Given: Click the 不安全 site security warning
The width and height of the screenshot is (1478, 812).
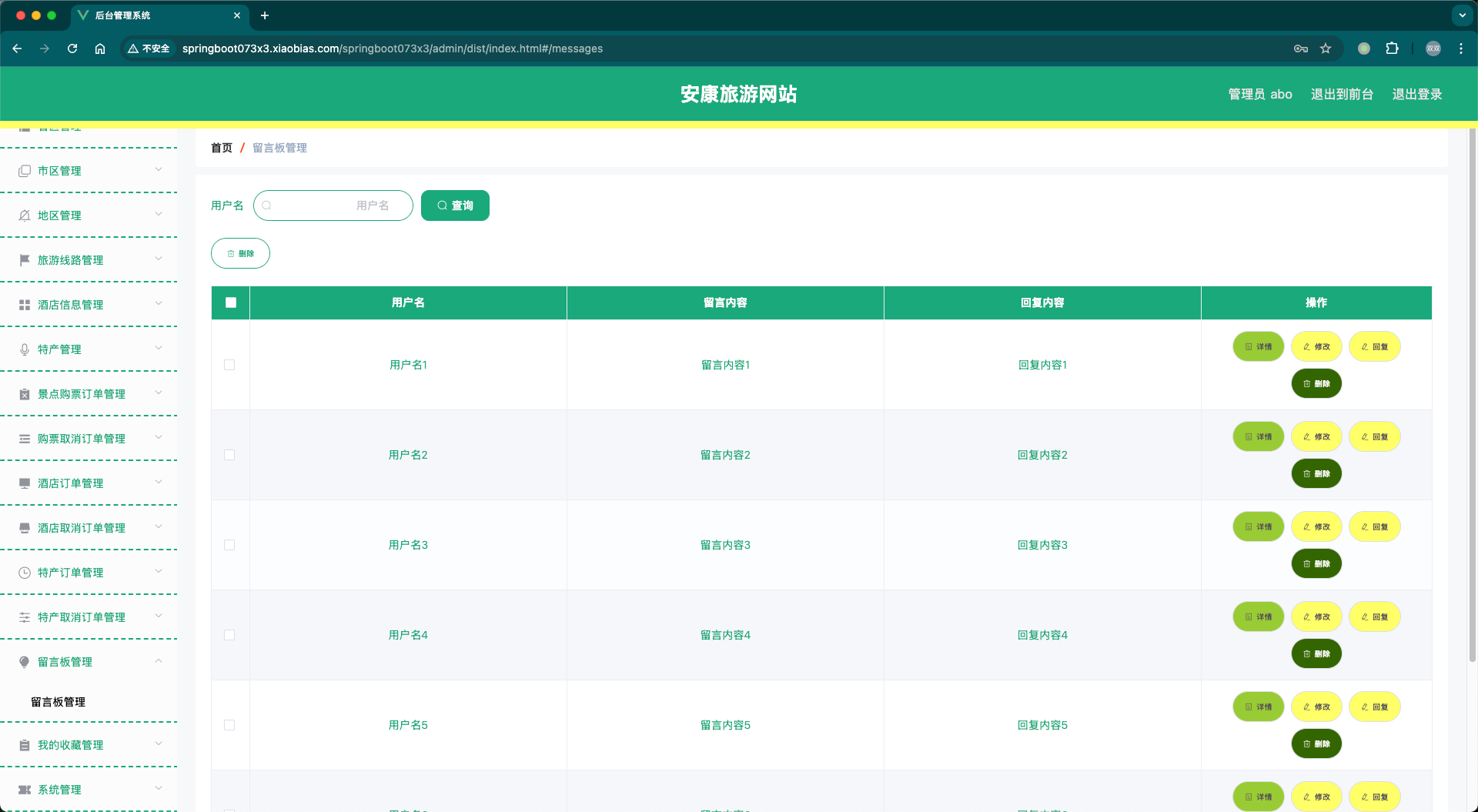Looking at the screenshot, I should pyautogui.click(x=149, y=48).
